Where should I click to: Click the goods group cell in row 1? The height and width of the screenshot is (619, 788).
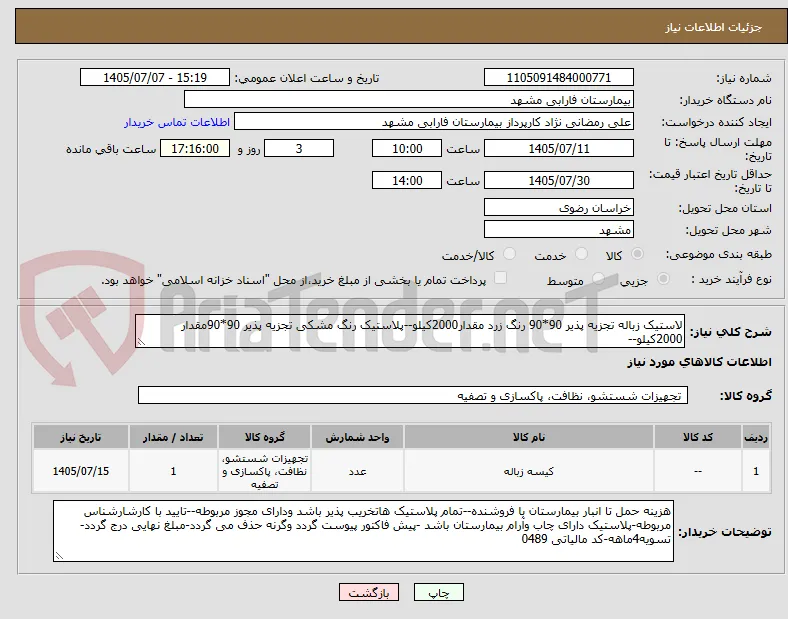click(x=265, y=471)
